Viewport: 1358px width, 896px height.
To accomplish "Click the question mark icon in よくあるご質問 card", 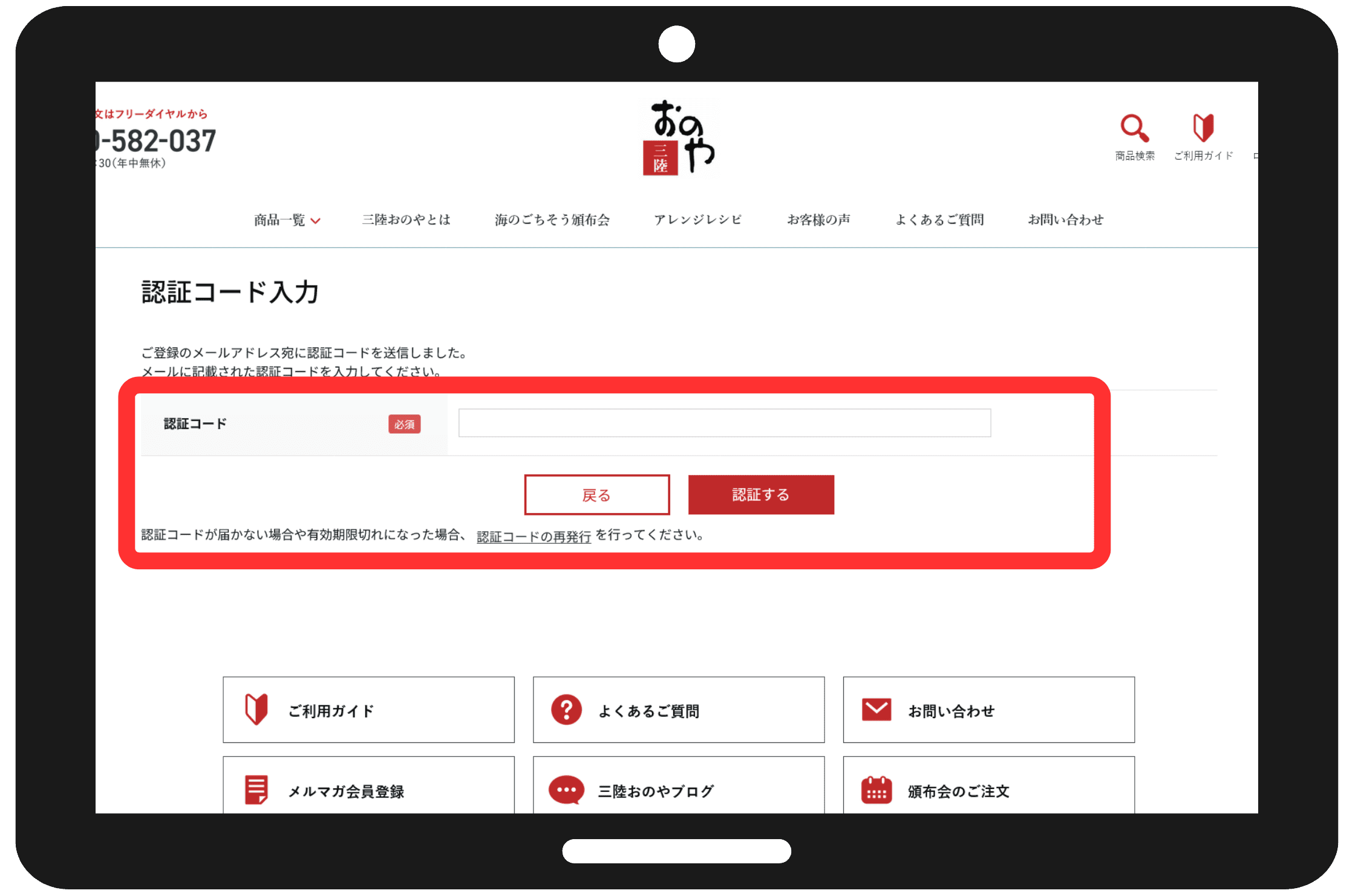I will pyautogui.click(x=566, y=710).
